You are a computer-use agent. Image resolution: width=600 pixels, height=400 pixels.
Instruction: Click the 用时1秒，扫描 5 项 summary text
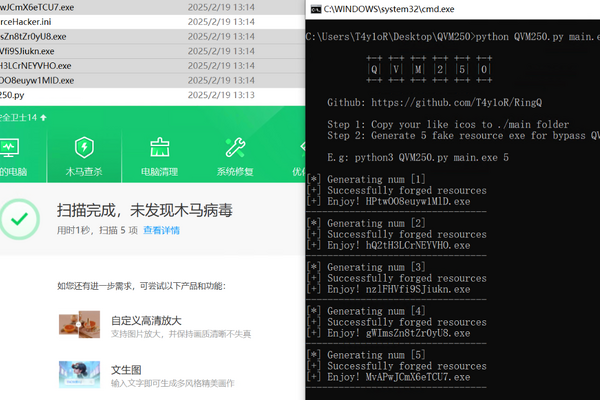[x=97, y=230]
